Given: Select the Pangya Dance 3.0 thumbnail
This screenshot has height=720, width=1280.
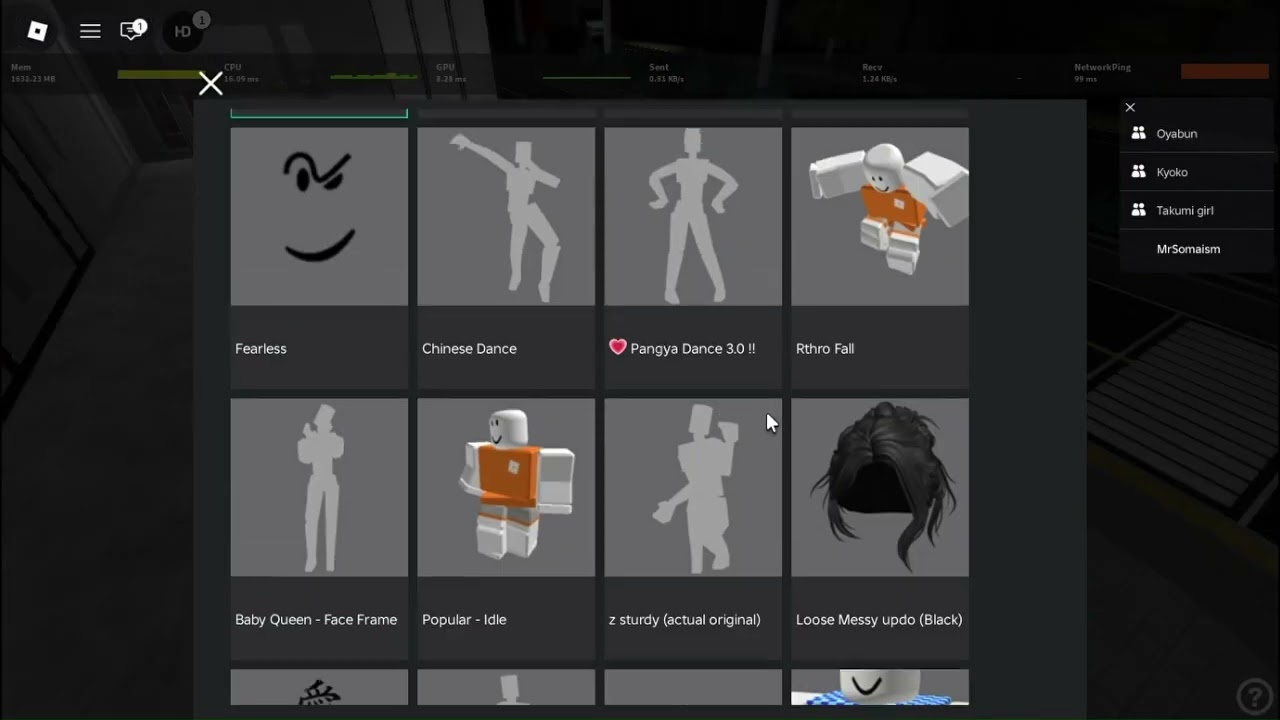Looking at the screenshot, I should coord(693,216).
